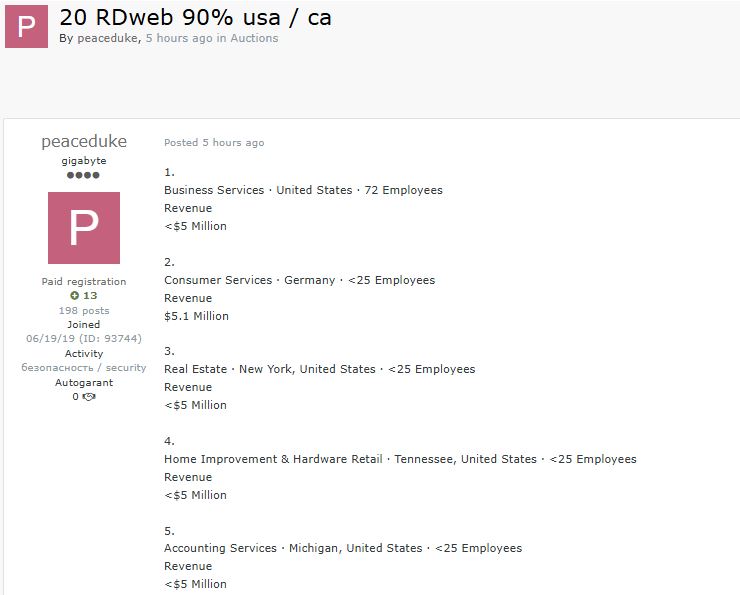Open peaceduke username in post sidebar

pos(84,142)
